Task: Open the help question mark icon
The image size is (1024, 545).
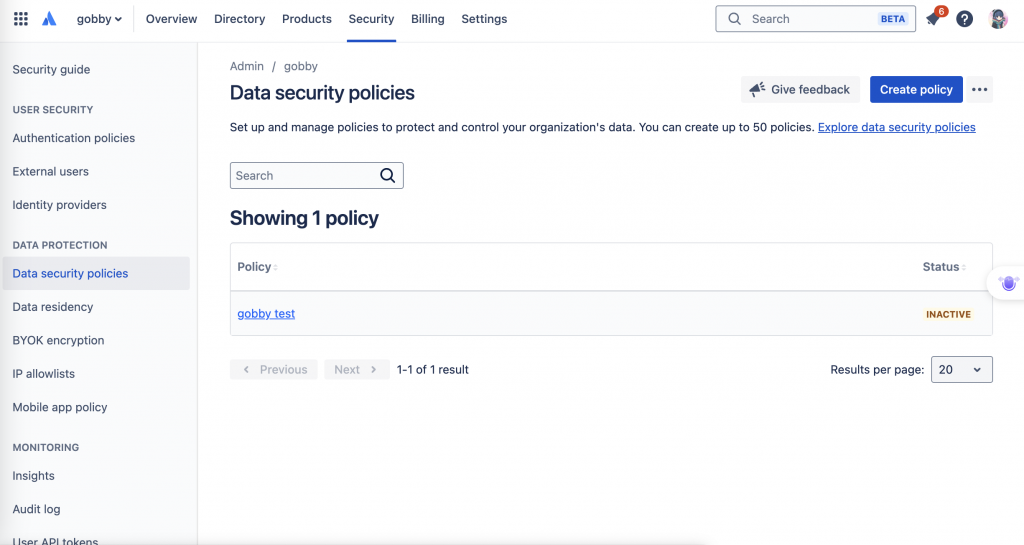Action: (x=964, y=19)
